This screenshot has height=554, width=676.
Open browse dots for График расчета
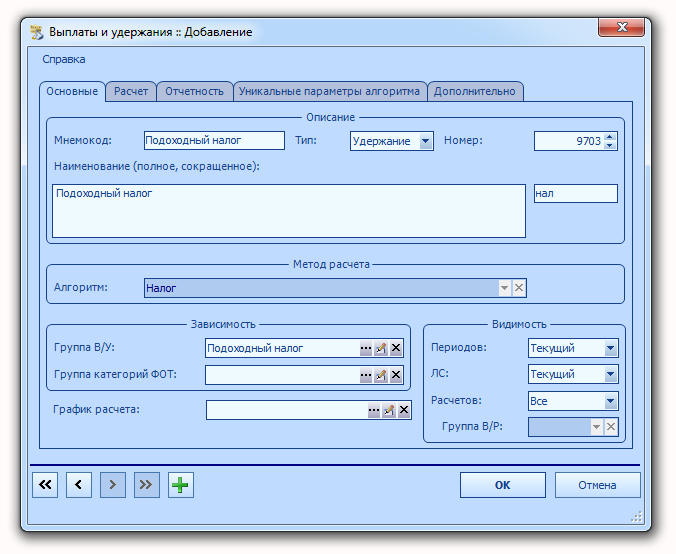point(374,410)
